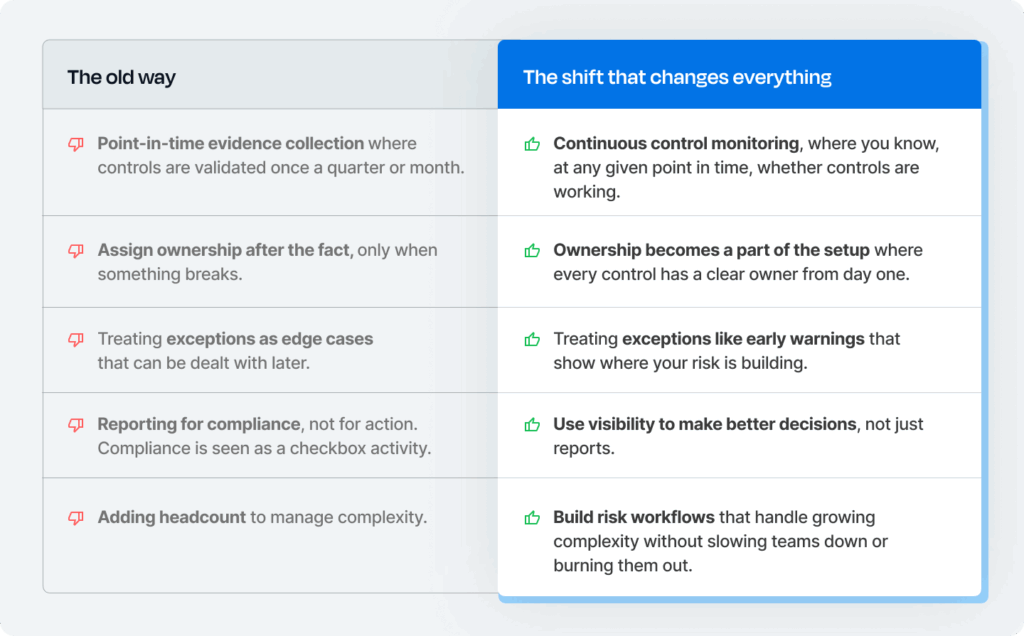Click 'Adding headcount' bold phrase
Image resolution: width=1024 pixels, height=636 pixels.
[x=172, y=517]
